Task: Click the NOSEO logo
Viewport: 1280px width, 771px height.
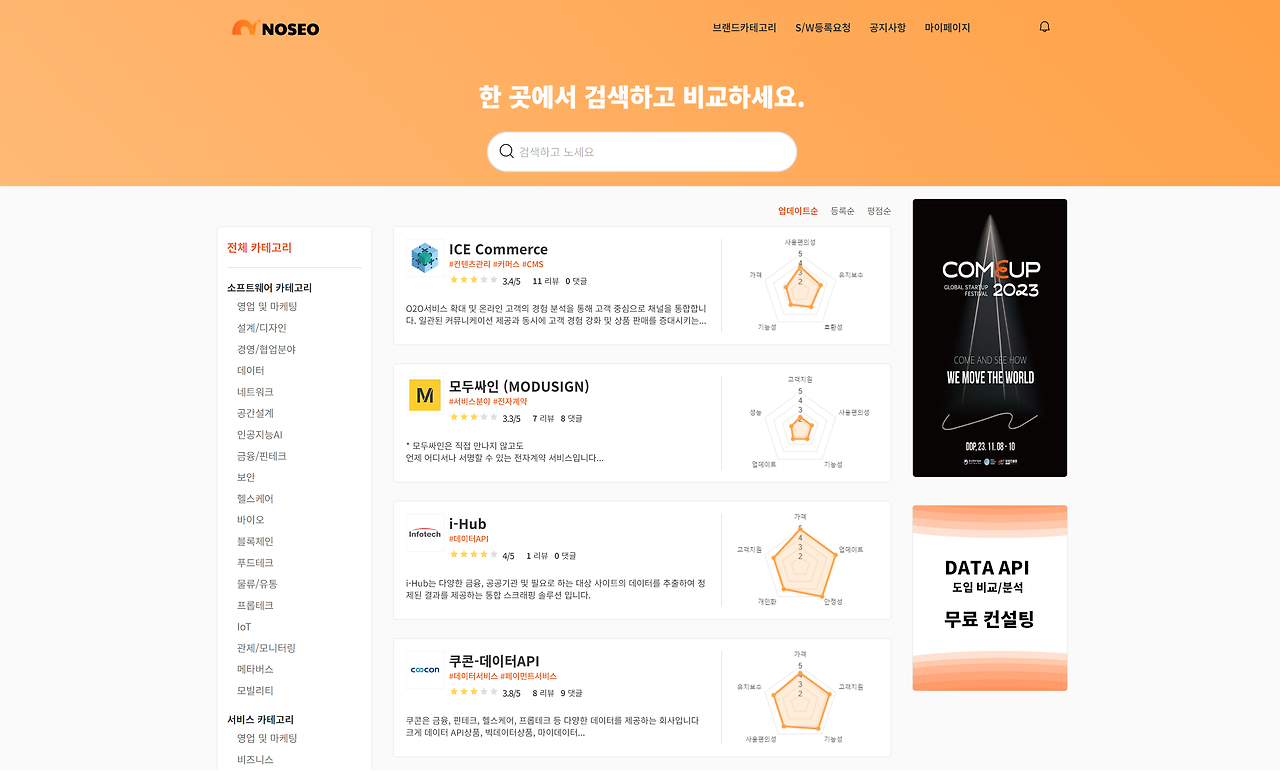Action: 275,28
